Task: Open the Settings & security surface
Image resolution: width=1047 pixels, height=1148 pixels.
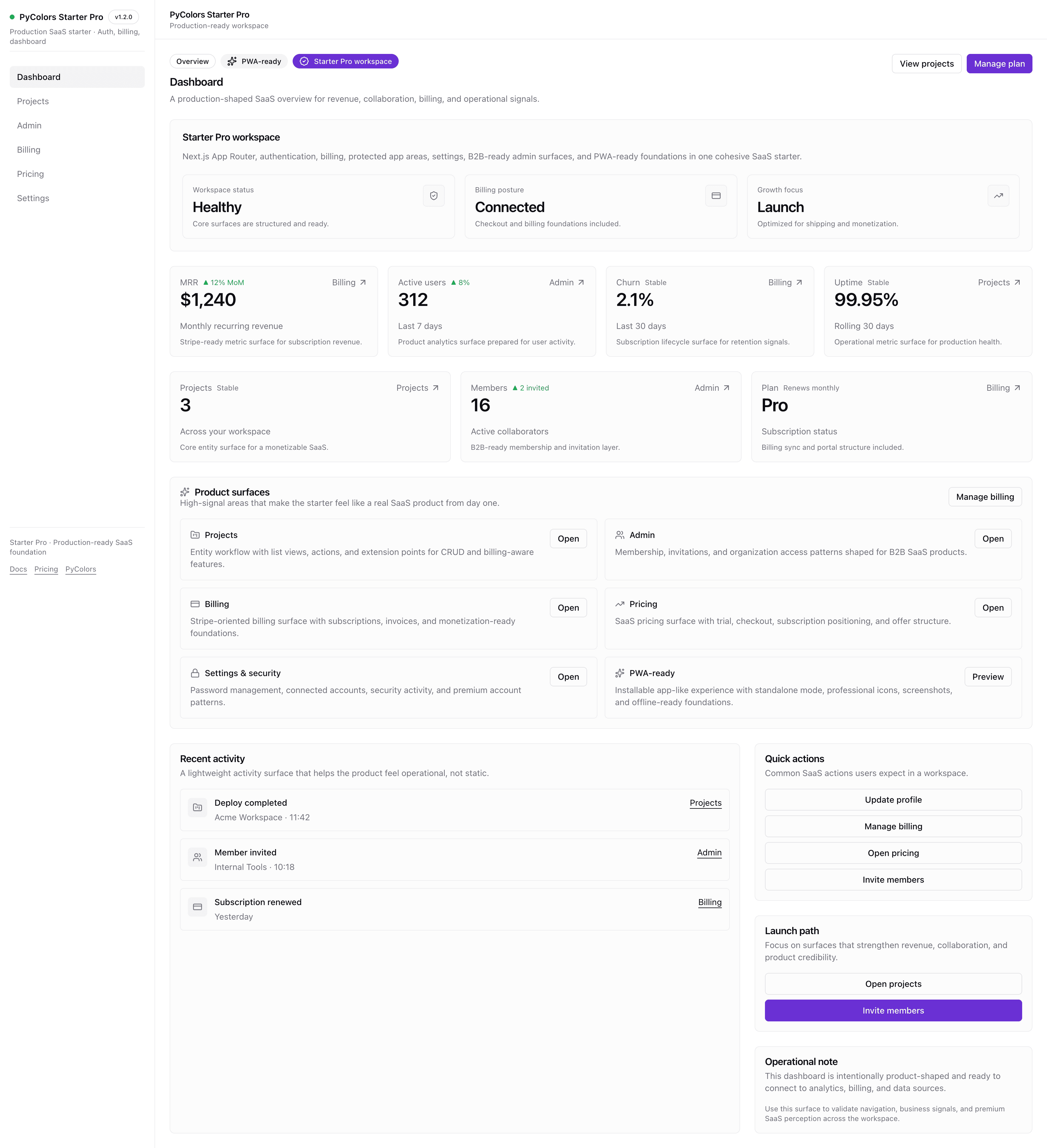Action: click(568, 676)
